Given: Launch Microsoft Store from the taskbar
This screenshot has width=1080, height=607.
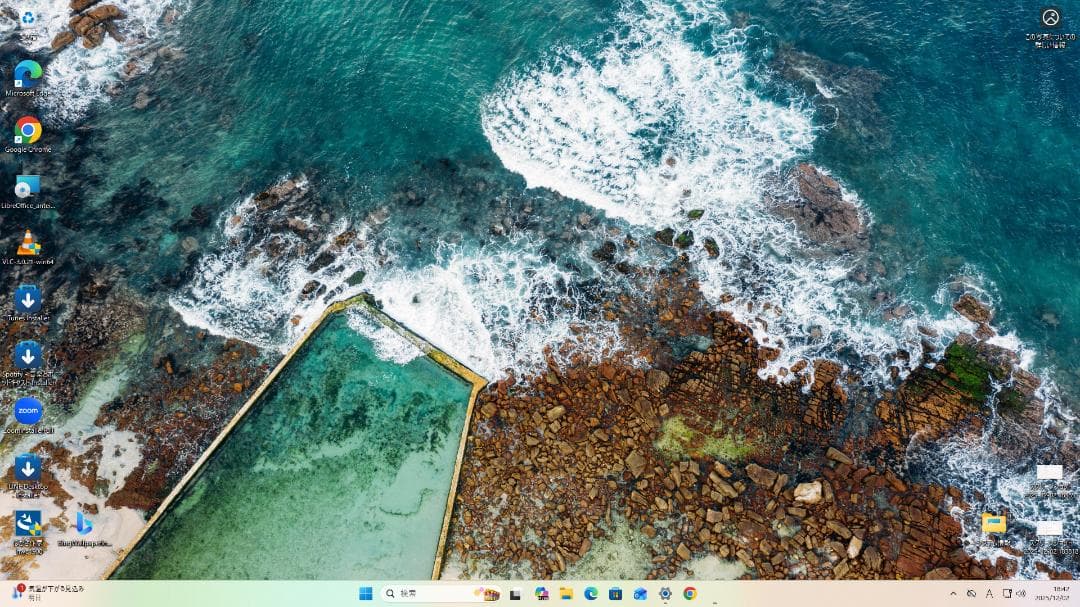Looking at the screenshot, I should pyautogui.click(x=615, y=594).
